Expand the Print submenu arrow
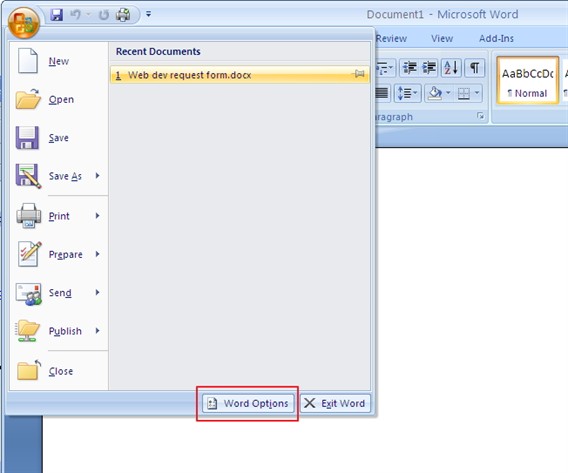 click(x=97, y=215)
